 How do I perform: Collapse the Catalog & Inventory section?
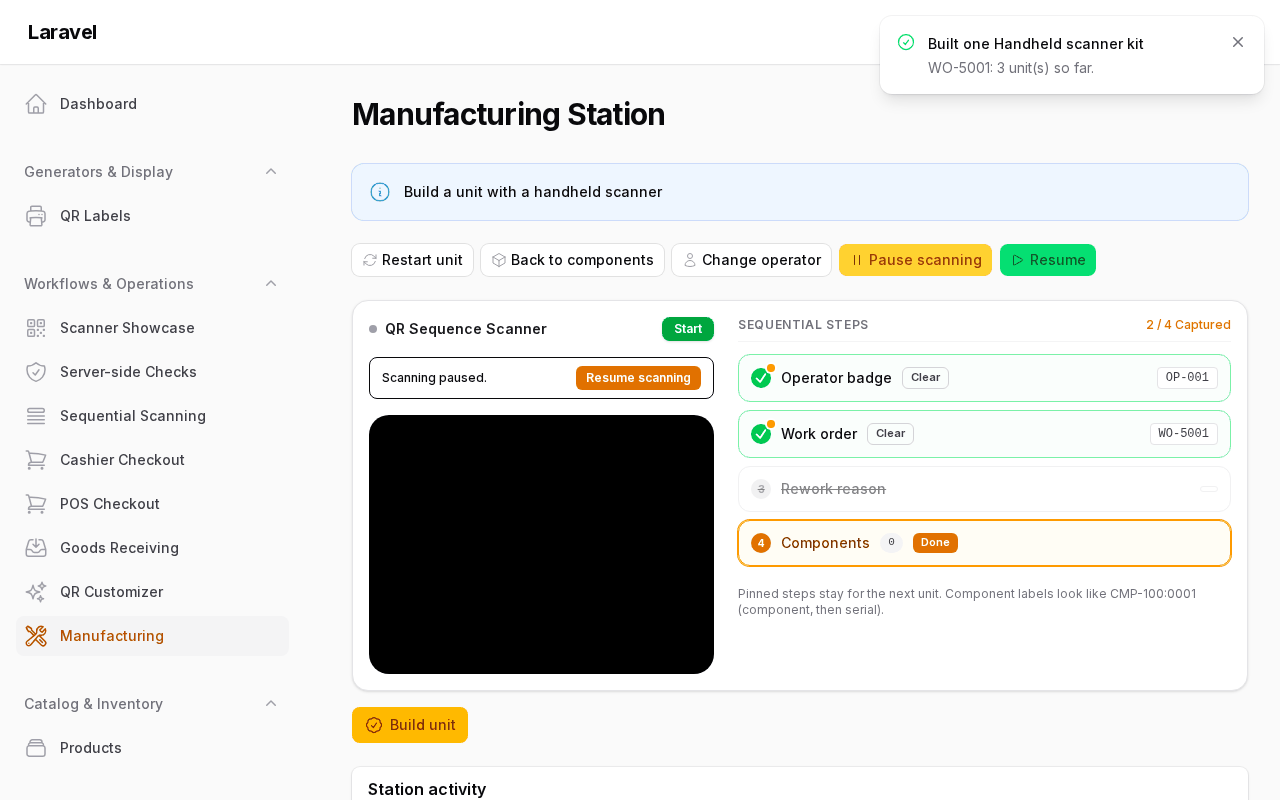(271, 704)
